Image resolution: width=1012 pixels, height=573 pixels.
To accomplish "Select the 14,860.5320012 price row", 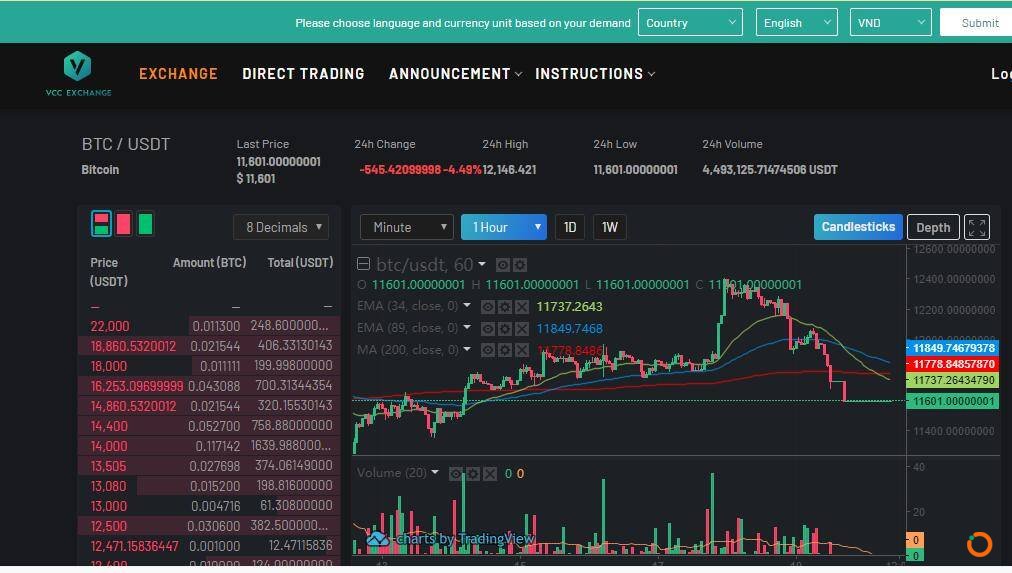I will point(208,406).
